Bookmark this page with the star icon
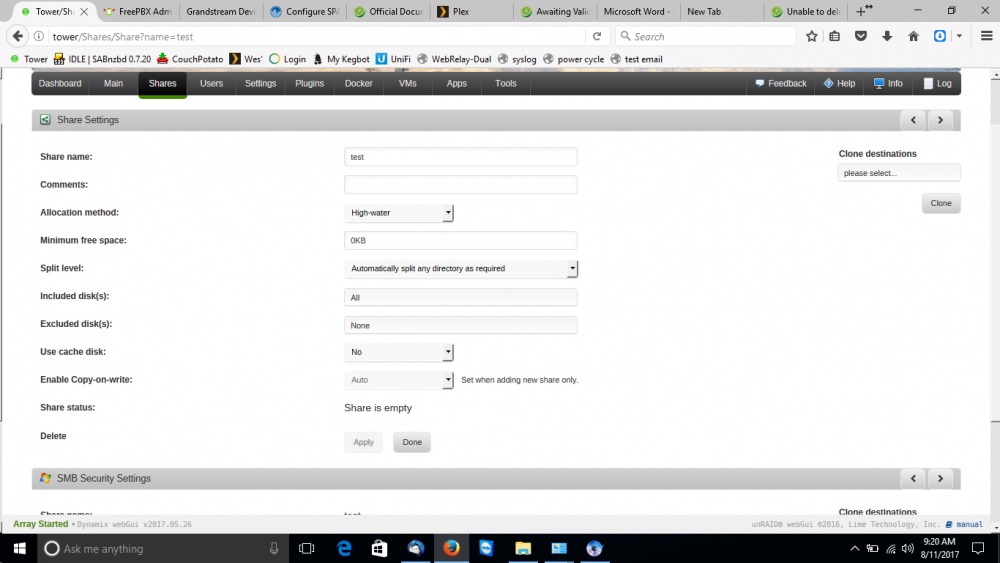 pos(811,36)
